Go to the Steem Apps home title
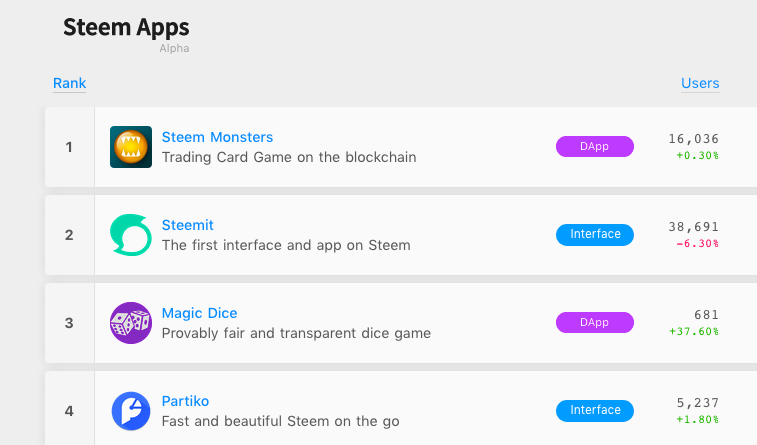This screenshot has width=757, height=445. [126, 27]
